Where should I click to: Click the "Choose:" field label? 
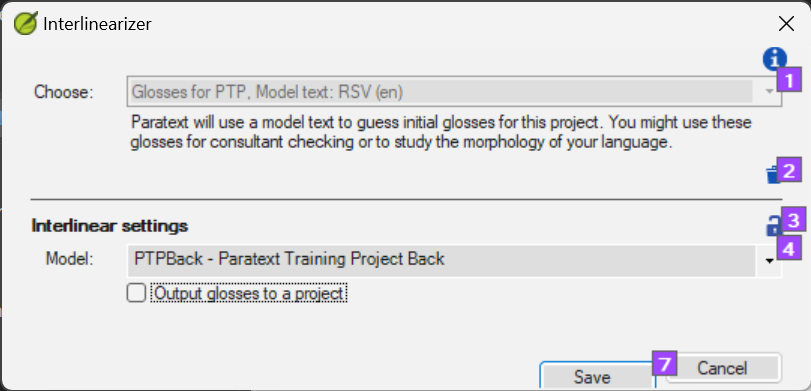click(63, 92)
